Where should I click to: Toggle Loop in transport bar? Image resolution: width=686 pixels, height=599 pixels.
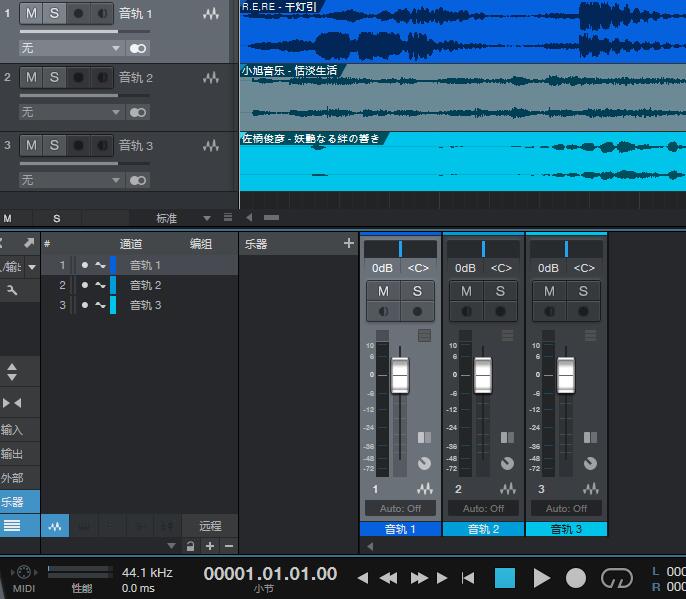pyautogui.click(x=617, y=578)
